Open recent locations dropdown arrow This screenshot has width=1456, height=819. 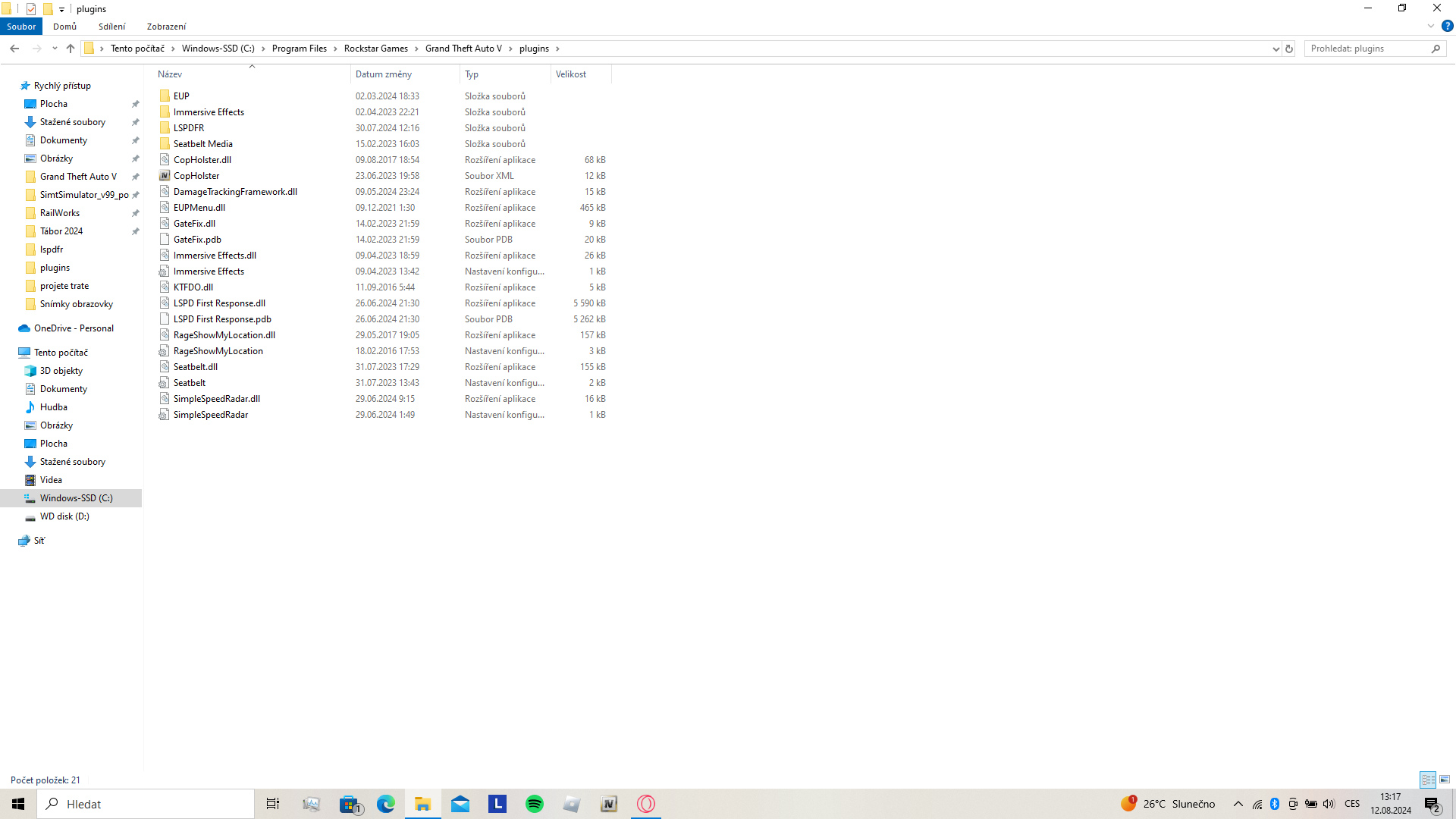click(x=55, y=49)
